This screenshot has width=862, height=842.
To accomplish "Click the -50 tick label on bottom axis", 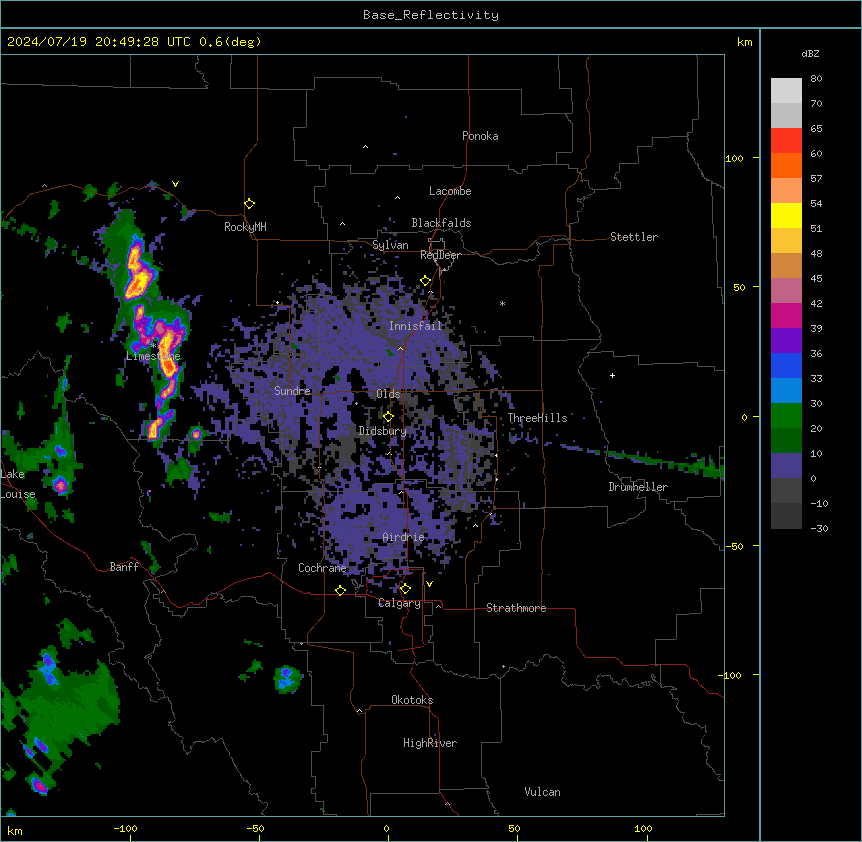I will (255, 828).
